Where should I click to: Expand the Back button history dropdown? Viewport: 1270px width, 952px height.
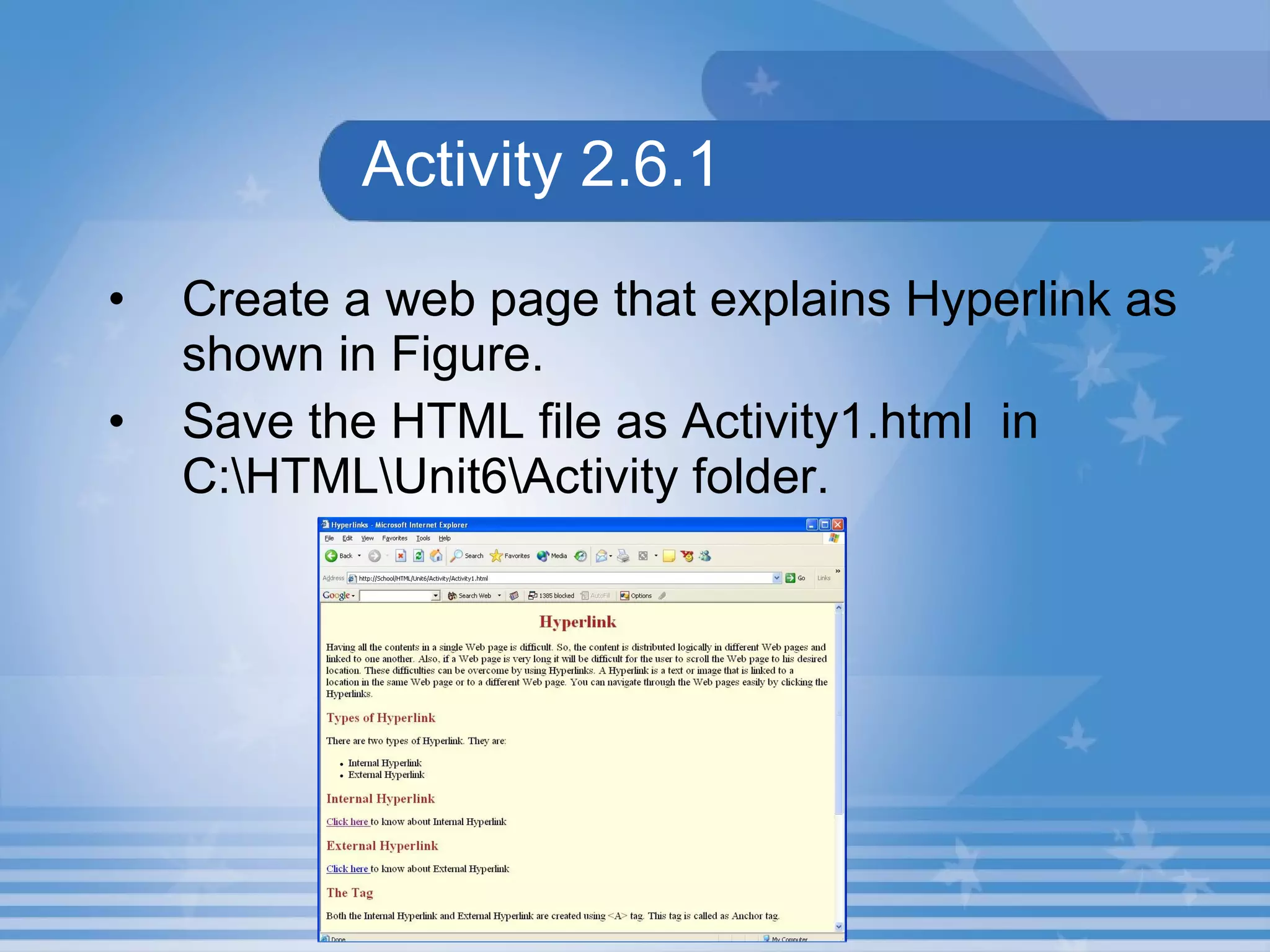point(359,556)
